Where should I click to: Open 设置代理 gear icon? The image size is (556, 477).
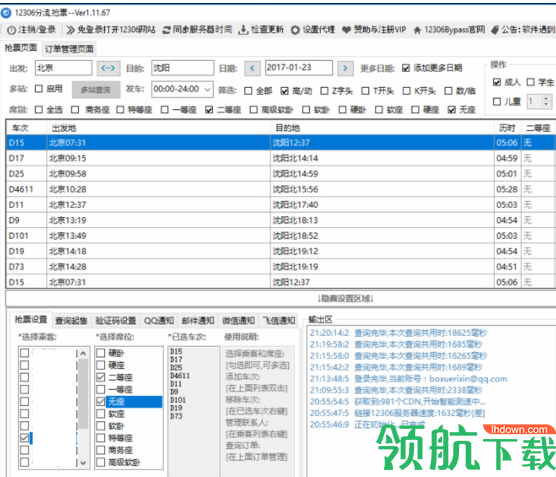pos(295,30)
